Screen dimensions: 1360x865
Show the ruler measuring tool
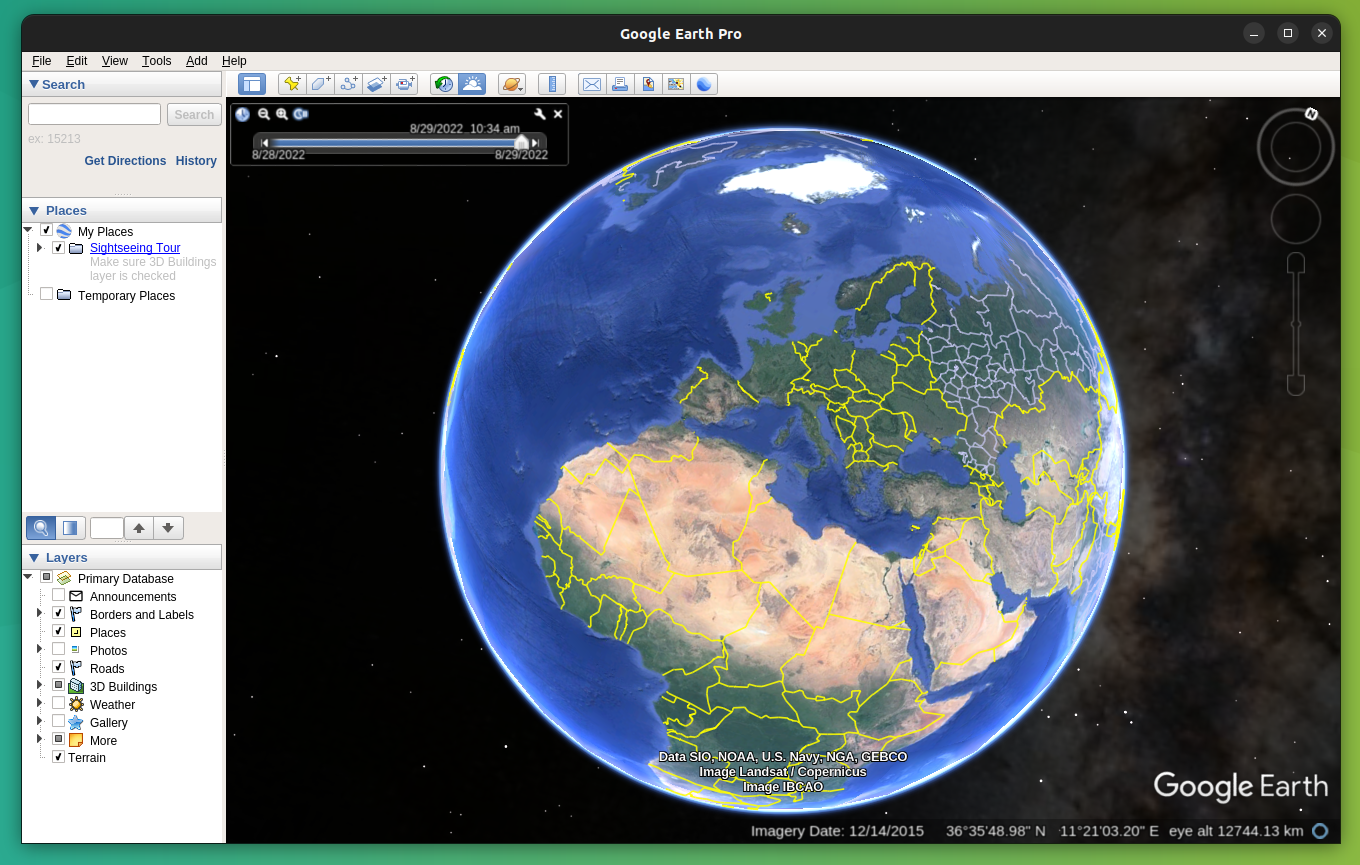(552, 84)
